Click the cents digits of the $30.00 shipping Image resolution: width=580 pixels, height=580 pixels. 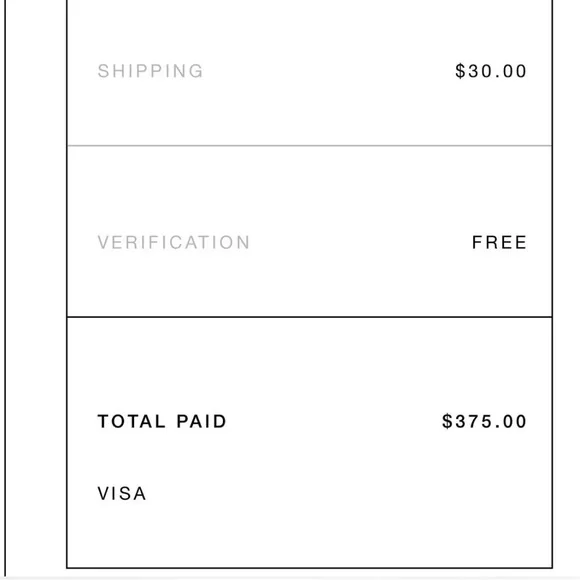coord(515,71)
